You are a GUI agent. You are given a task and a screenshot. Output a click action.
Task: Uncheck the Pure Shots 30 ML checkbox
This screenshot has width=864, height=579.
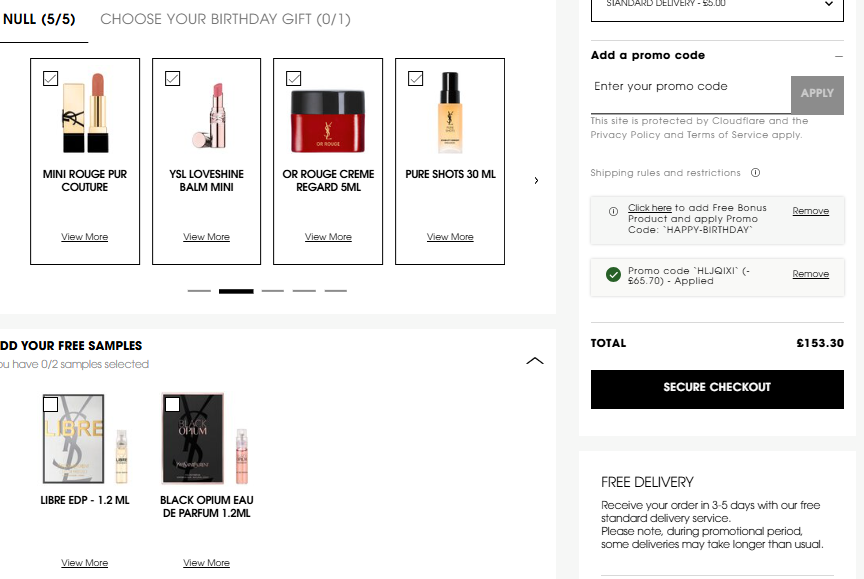click(x=415, y=78)
